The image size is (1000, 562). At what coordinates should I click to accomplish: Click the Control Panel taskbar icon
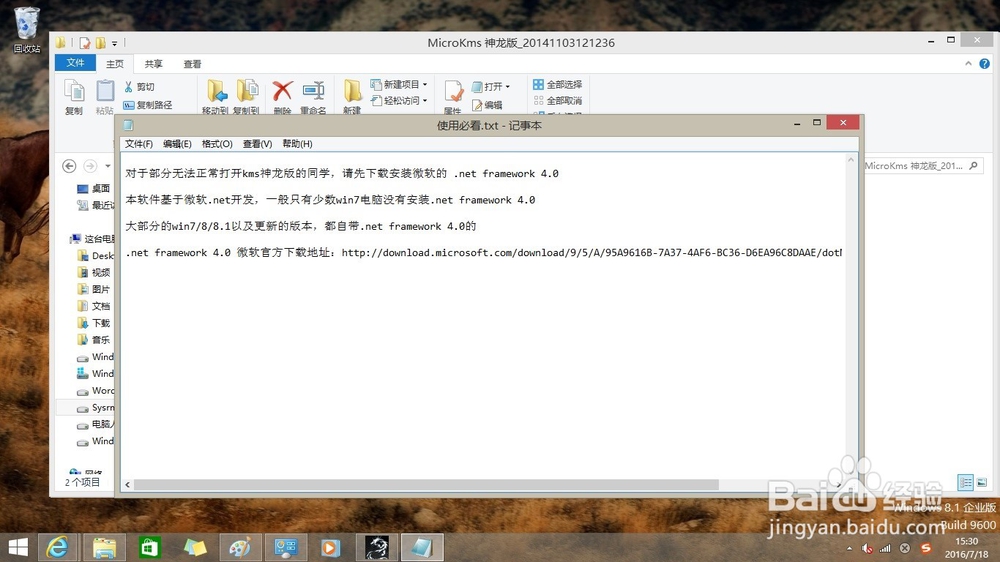point(285,547)
